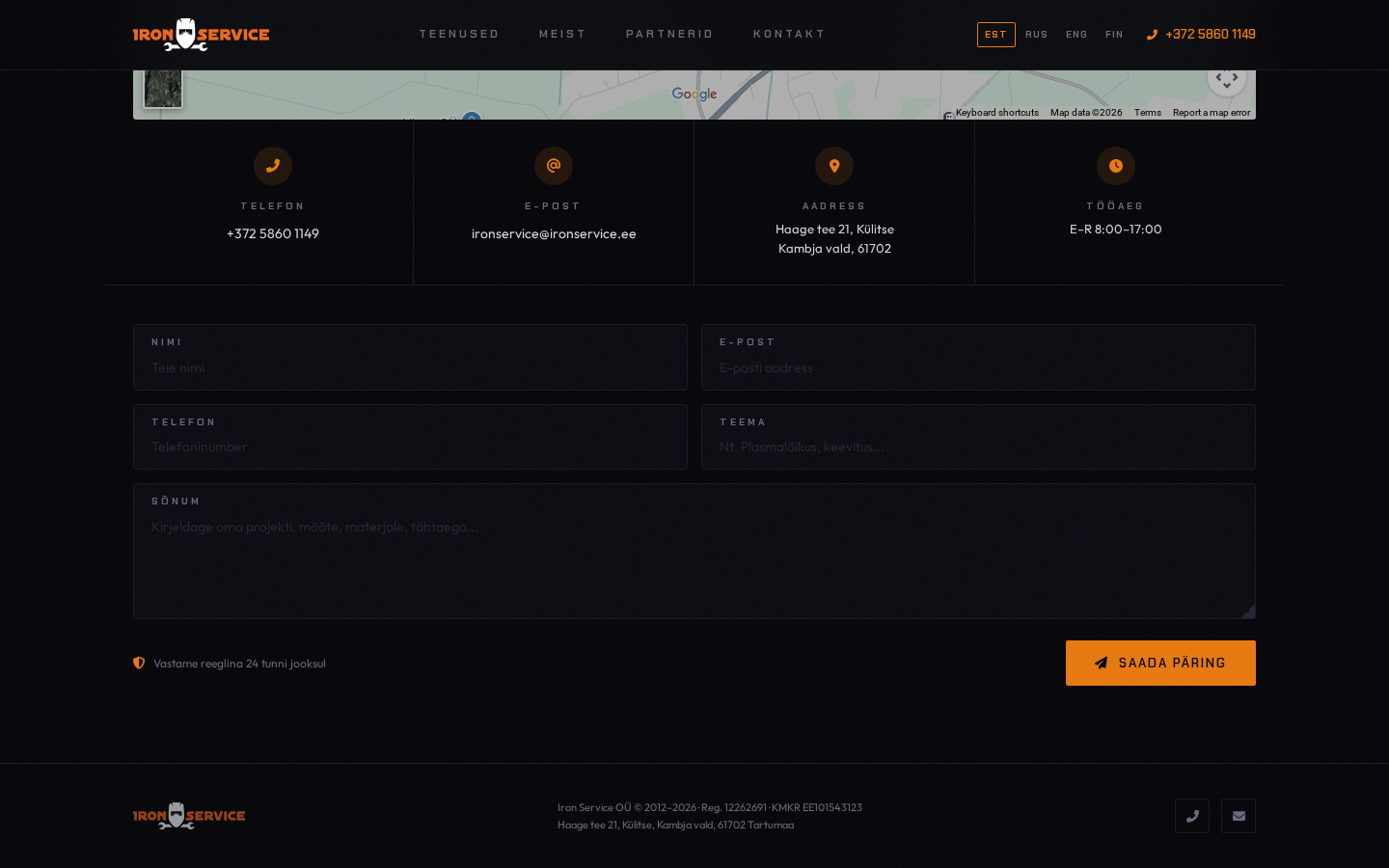This screenshot has height=868, width=1389.
Task: Click the footer envelope icon button
Action: click(x=1239, y=816)
